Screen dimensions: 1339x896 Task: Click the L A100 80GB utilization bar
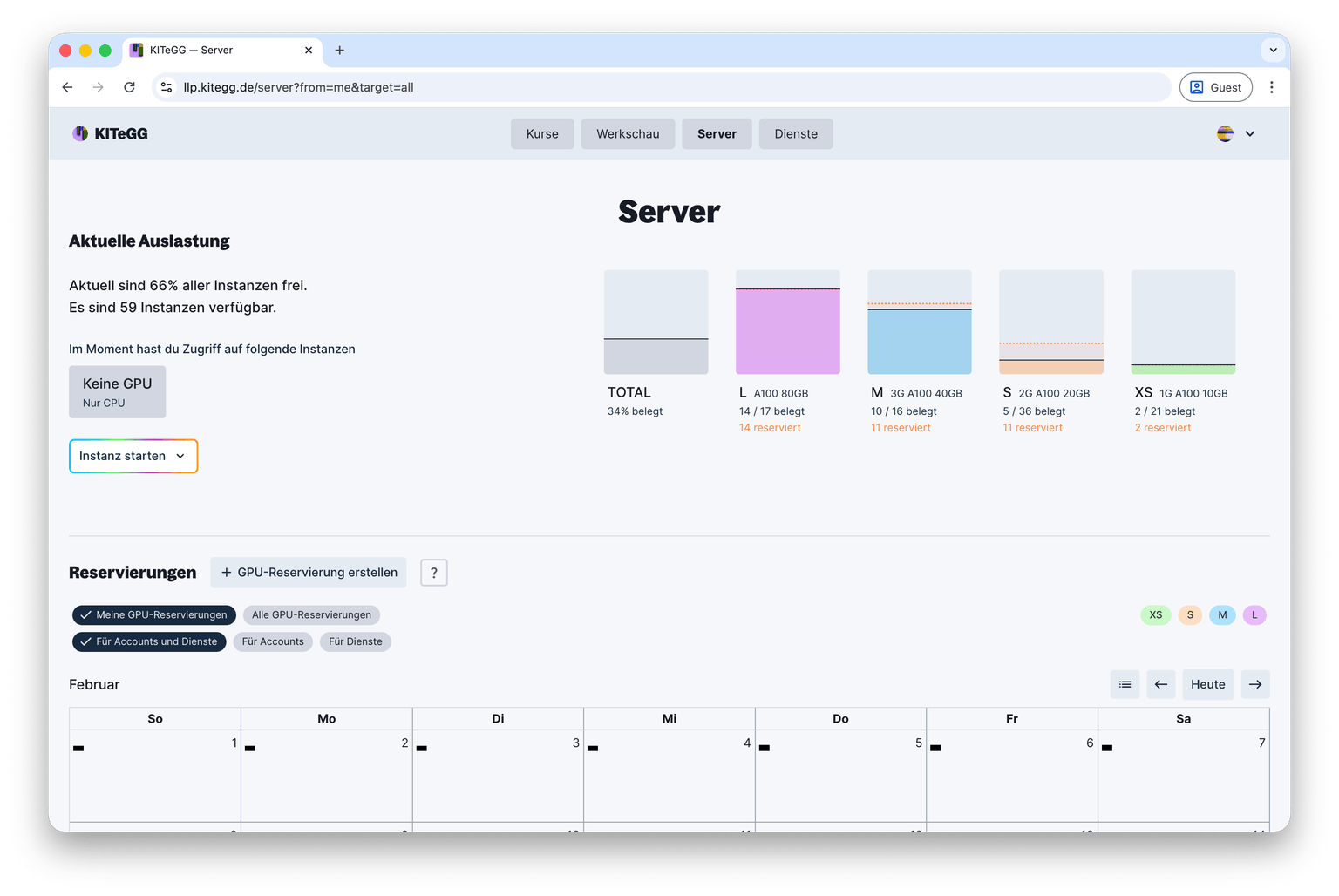[x=788, y=322]
